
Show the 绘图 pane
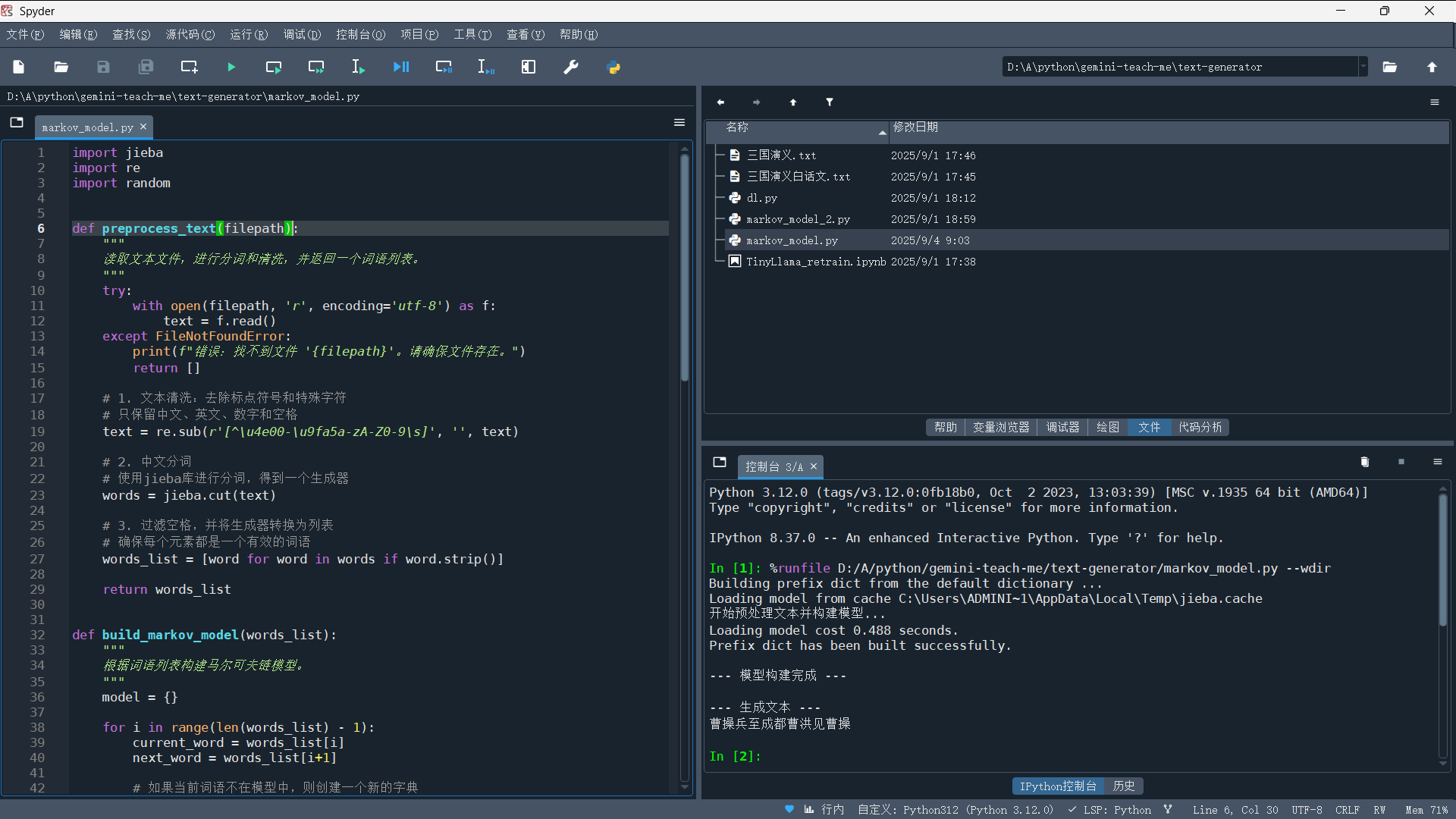1107,427
